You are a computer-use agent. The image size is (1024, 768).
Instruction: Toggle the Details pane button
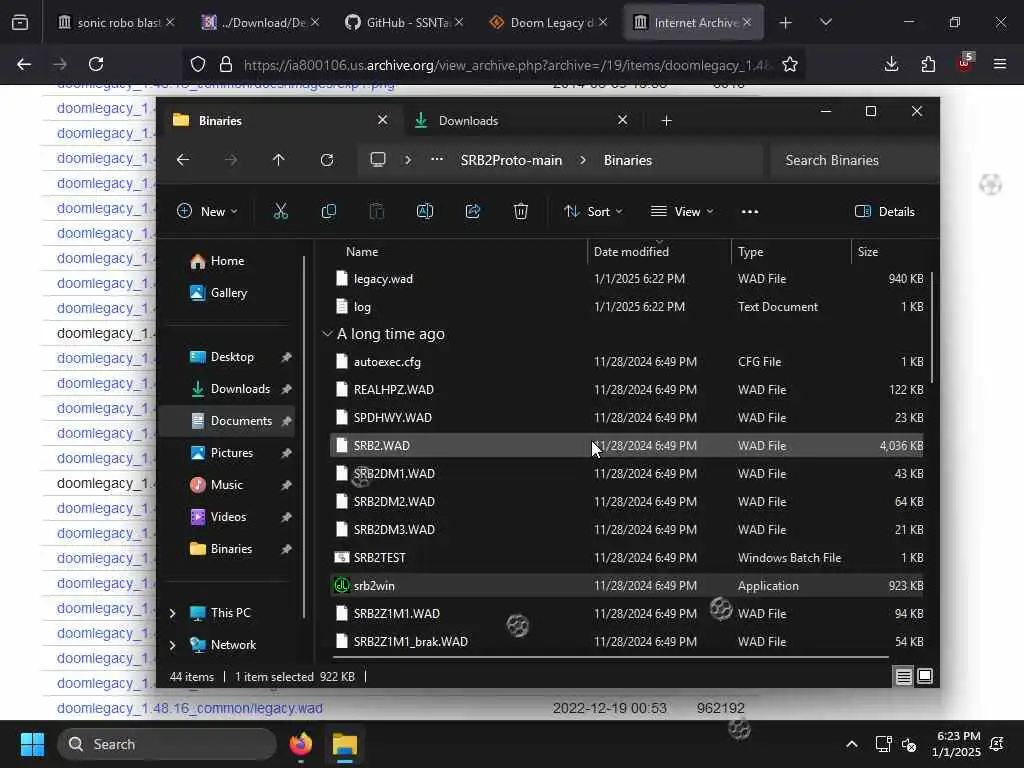(x=884, y=212)
